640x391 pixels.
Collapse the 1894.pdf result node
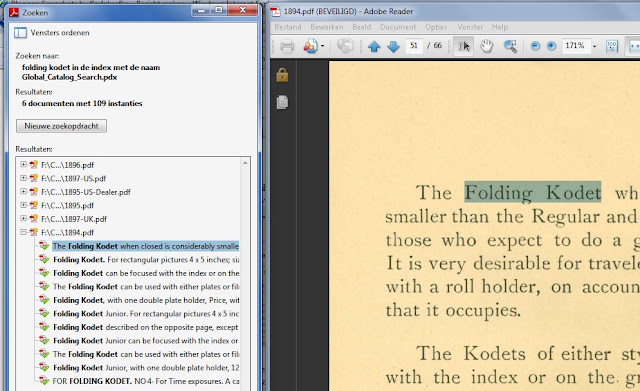23,232
